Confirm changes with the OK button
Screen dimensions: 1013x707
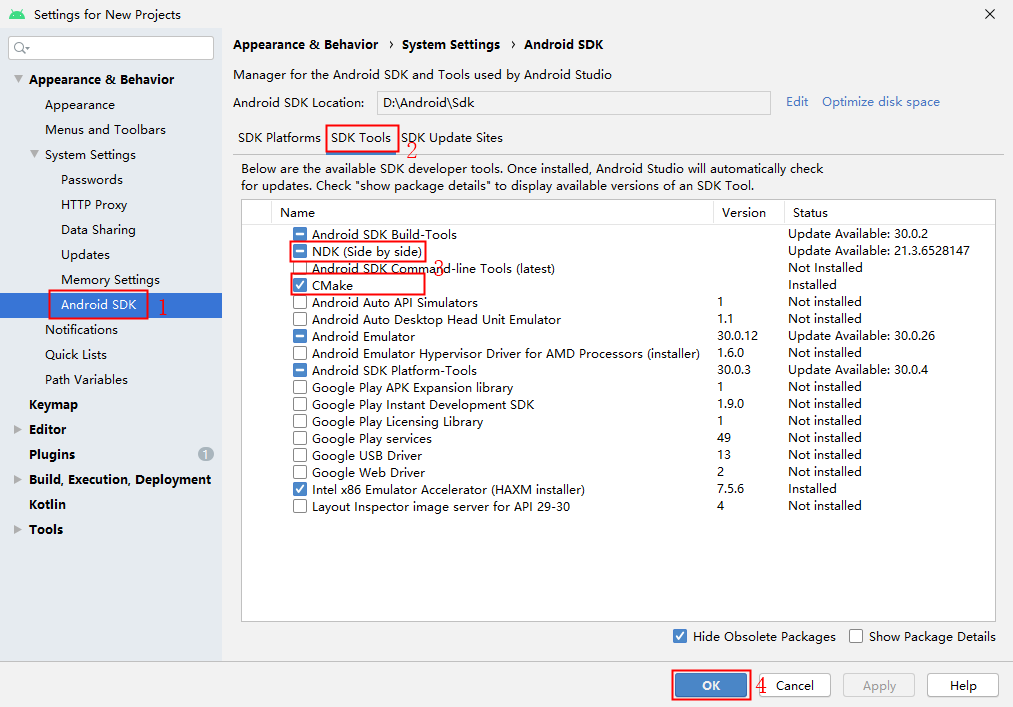pos(711,685)
